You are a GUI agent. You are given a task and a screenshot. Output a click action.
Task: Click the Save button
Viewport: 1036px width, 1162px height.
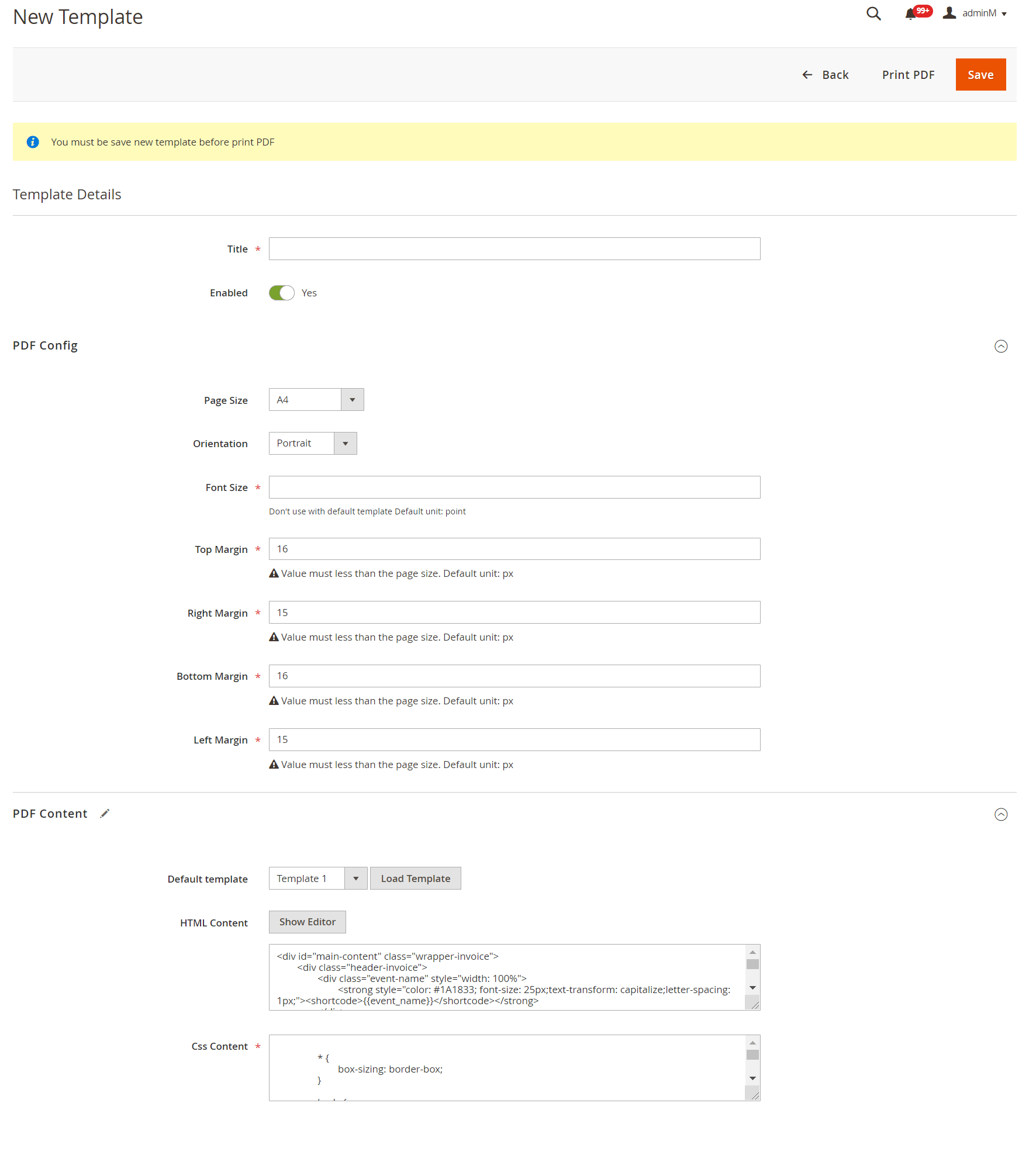(x=980, y=75)
